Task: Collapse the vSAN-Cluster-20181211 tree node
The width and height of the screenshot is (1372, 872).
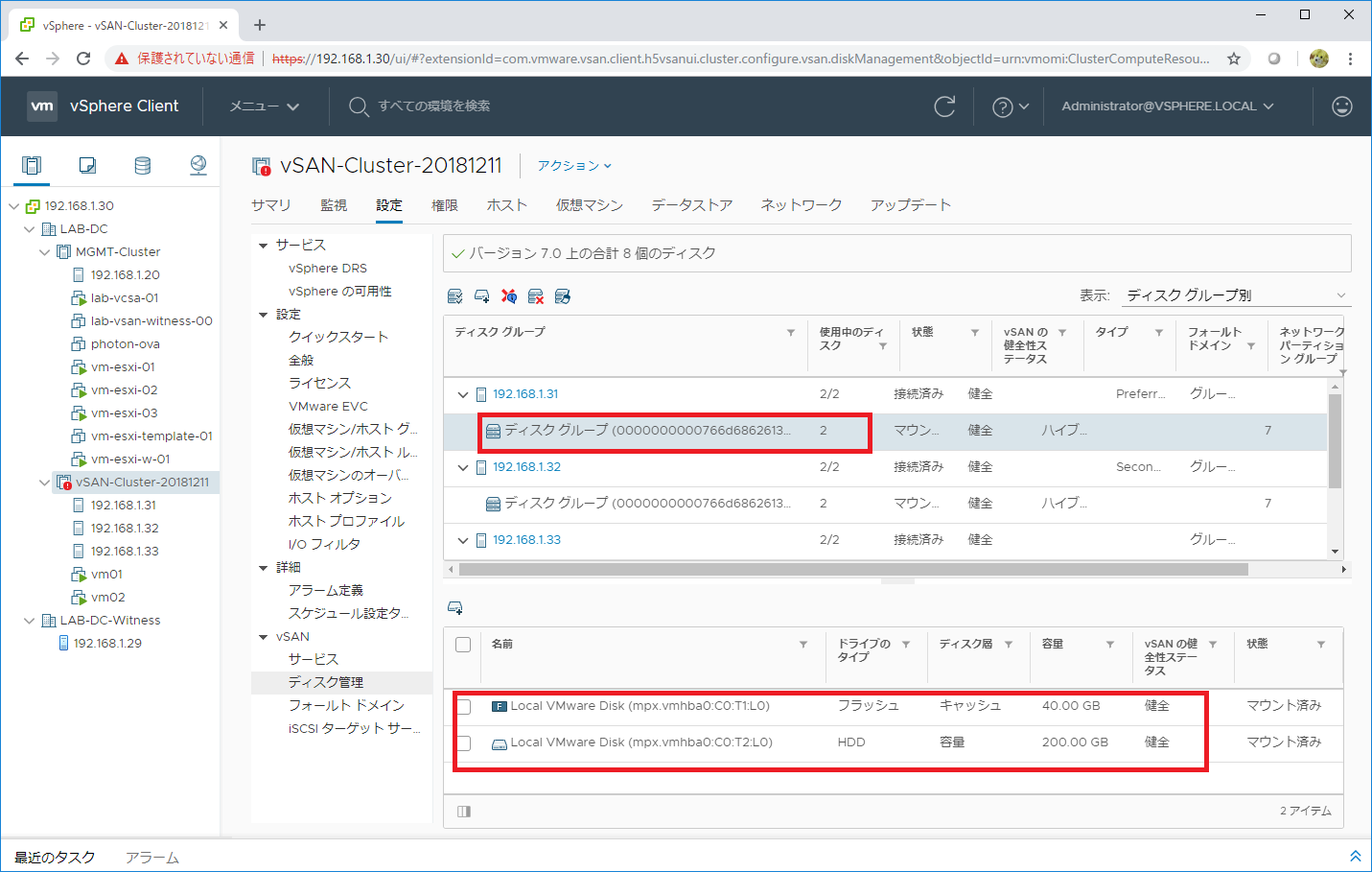Action: pyautogui.click(x=44, y=483)
